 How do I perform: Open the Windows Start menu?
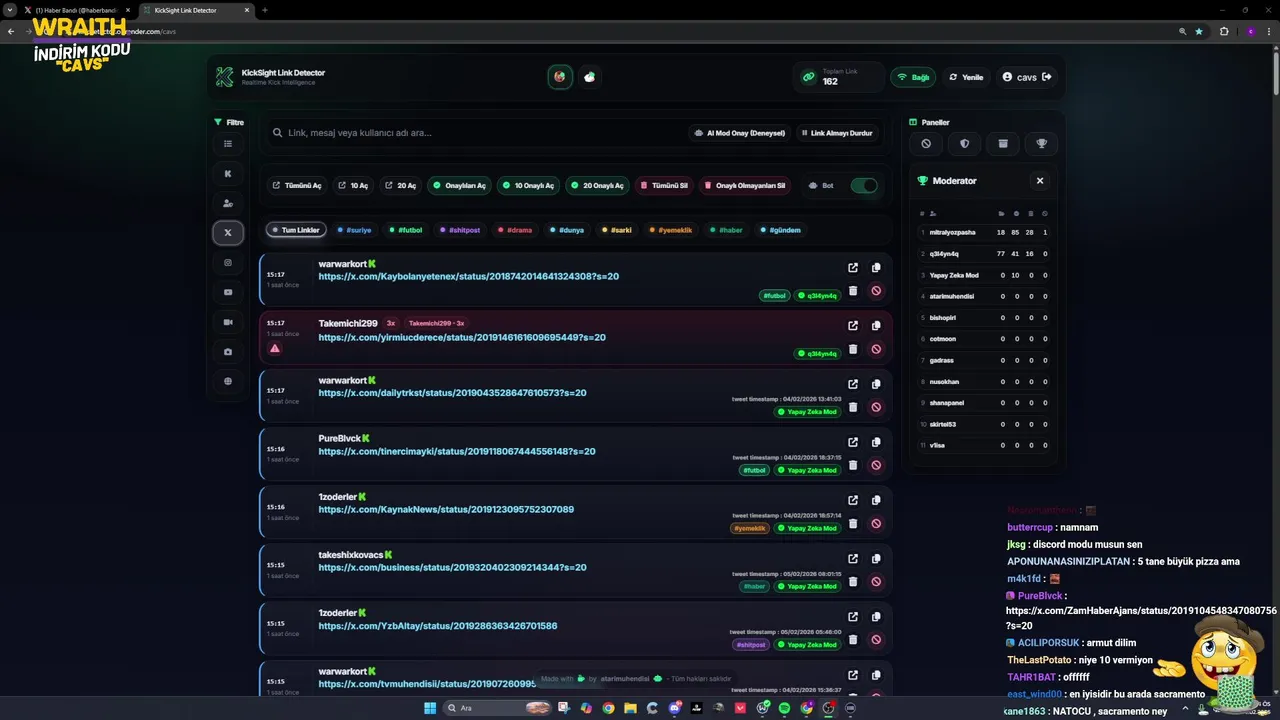(430, 708)
